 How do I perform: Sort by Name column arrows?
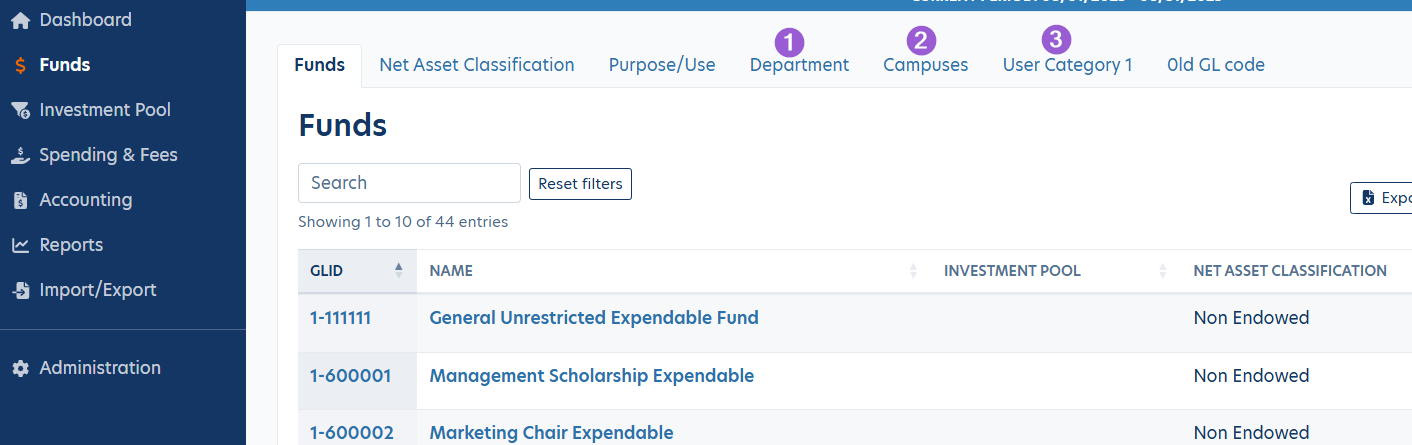point(912,271)
